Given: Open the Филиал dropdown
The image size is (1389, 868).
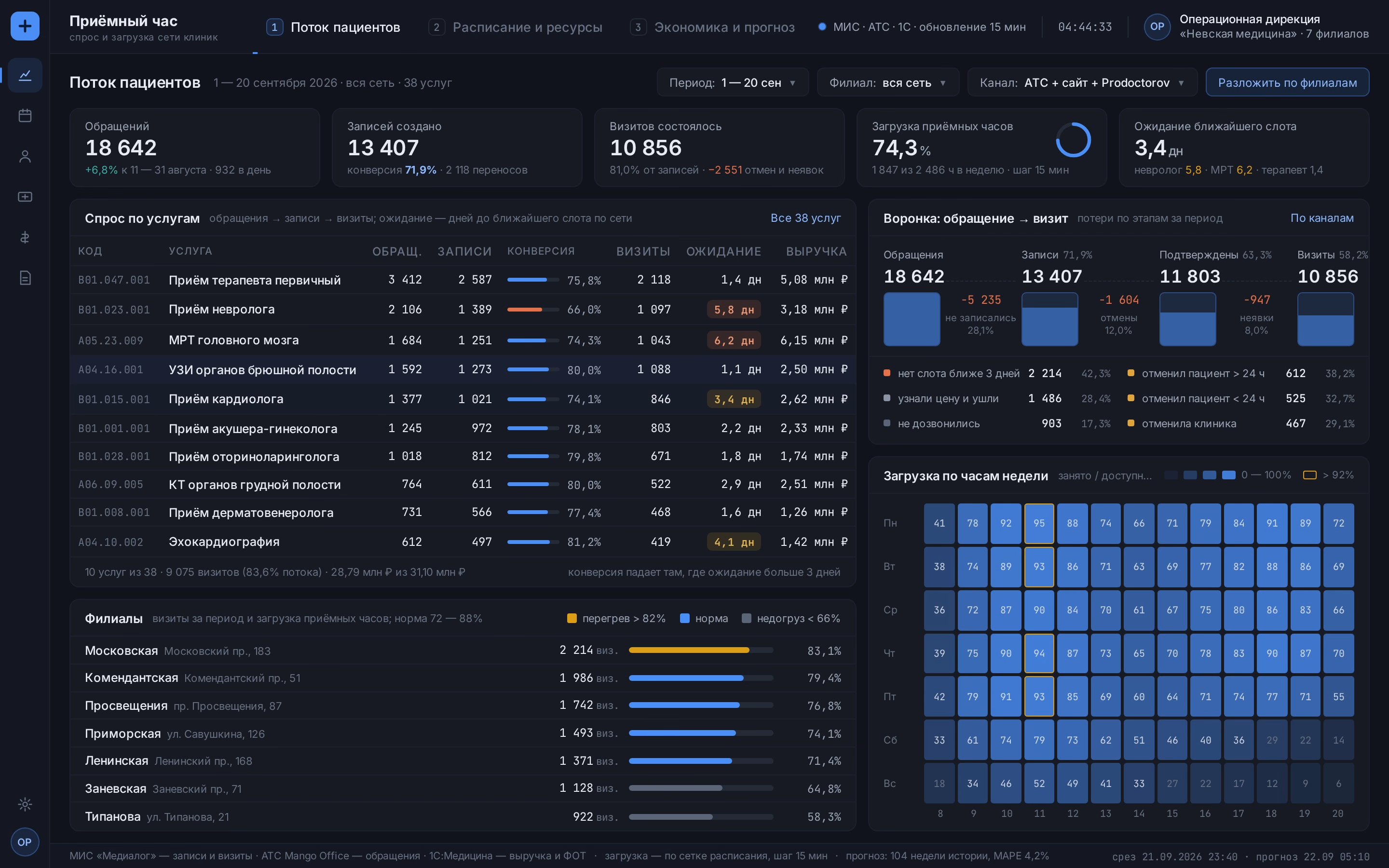Looking at the screenshot, I should [888, 82].
